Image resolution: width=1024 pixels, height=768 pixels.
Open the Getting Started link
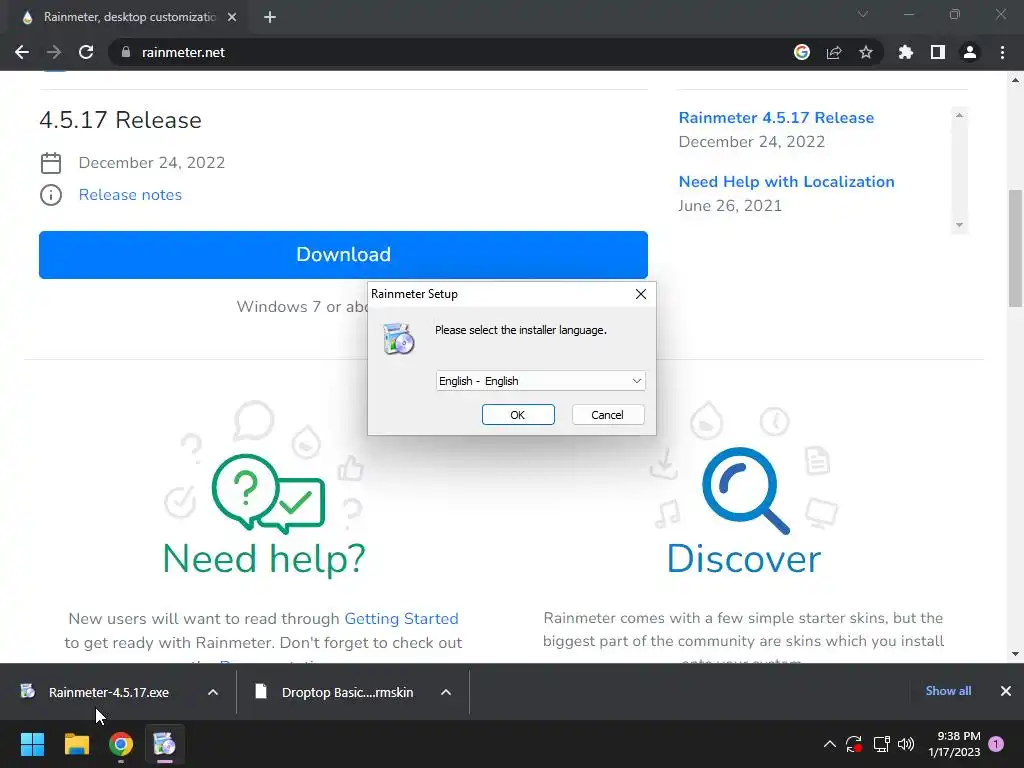point(401,618)
